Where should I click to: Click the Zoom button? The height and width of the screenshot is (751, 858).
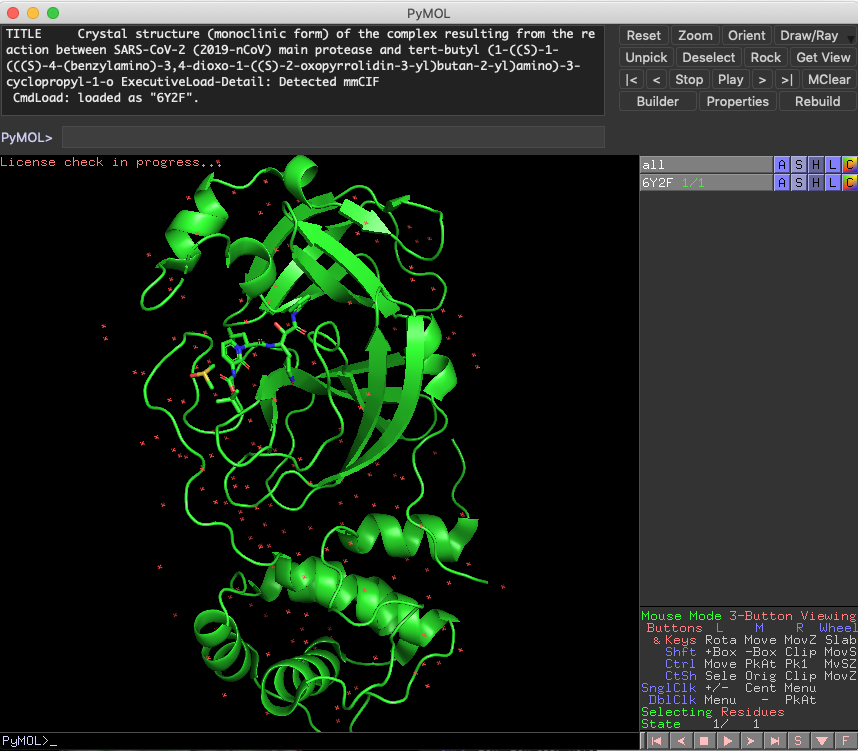point(695,36)
